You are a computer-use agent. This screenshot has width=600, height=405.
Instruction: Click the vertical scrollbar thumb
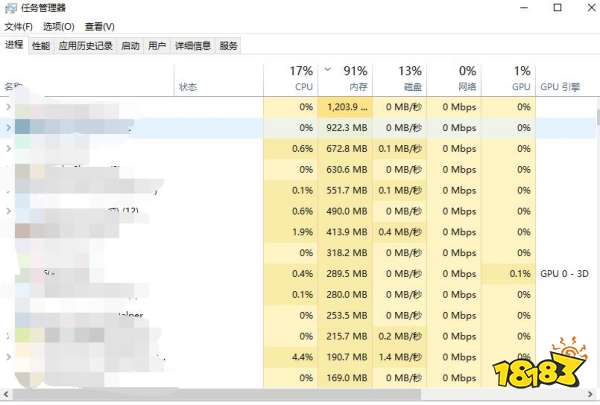click(598, 117)
